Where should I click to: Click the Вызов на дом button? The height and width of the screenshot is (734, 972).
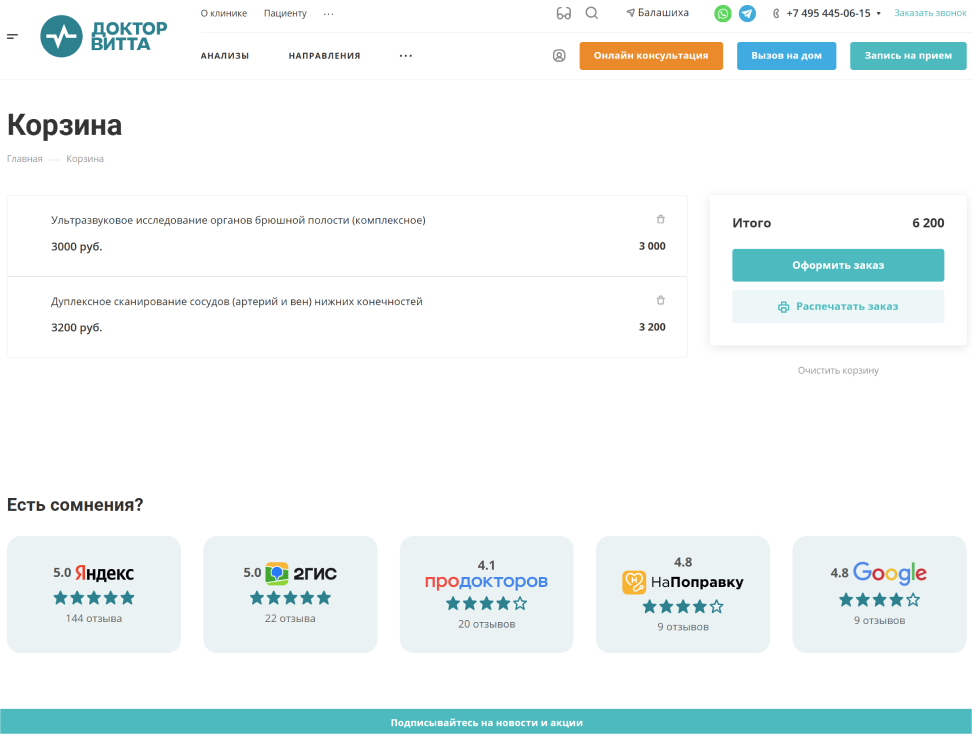[x=787, y=56]
